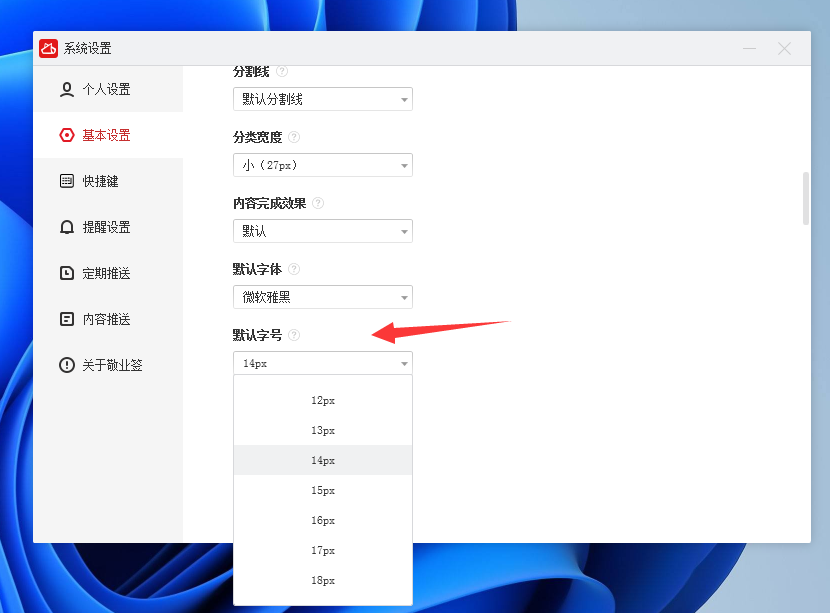Open the 内容推送 tab
The image size is (830, 613).
click(x=108, y=319)
